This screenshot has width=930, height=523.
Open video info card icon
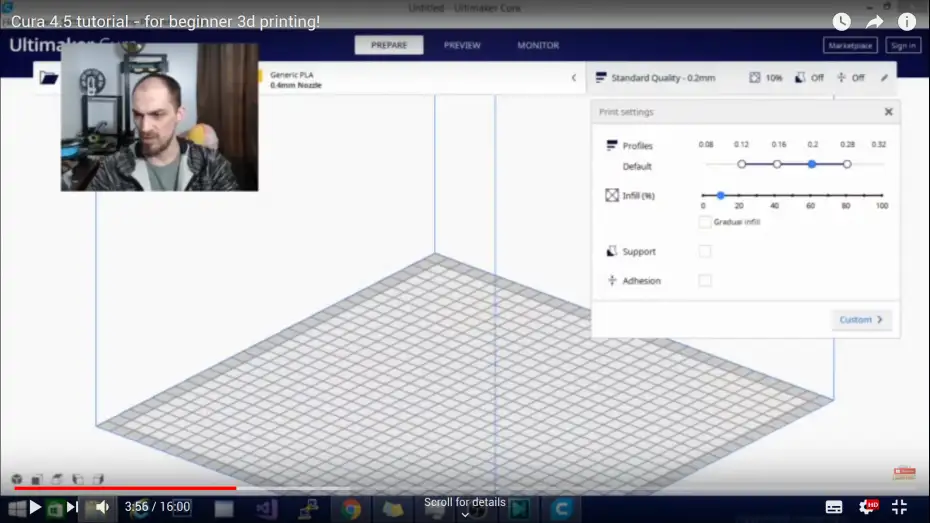906,22
